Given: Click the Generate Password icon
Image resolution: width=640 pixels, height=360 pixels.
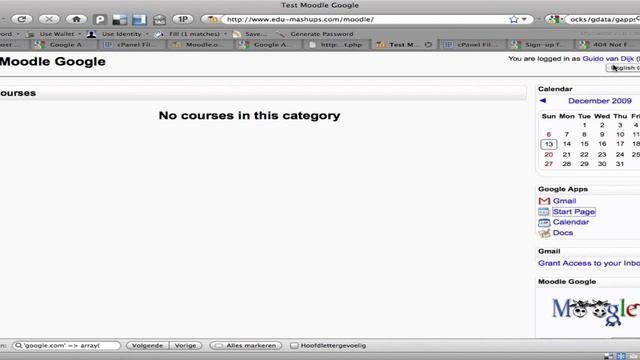Looking at the screenshot, I should click(x=280, y=34).
